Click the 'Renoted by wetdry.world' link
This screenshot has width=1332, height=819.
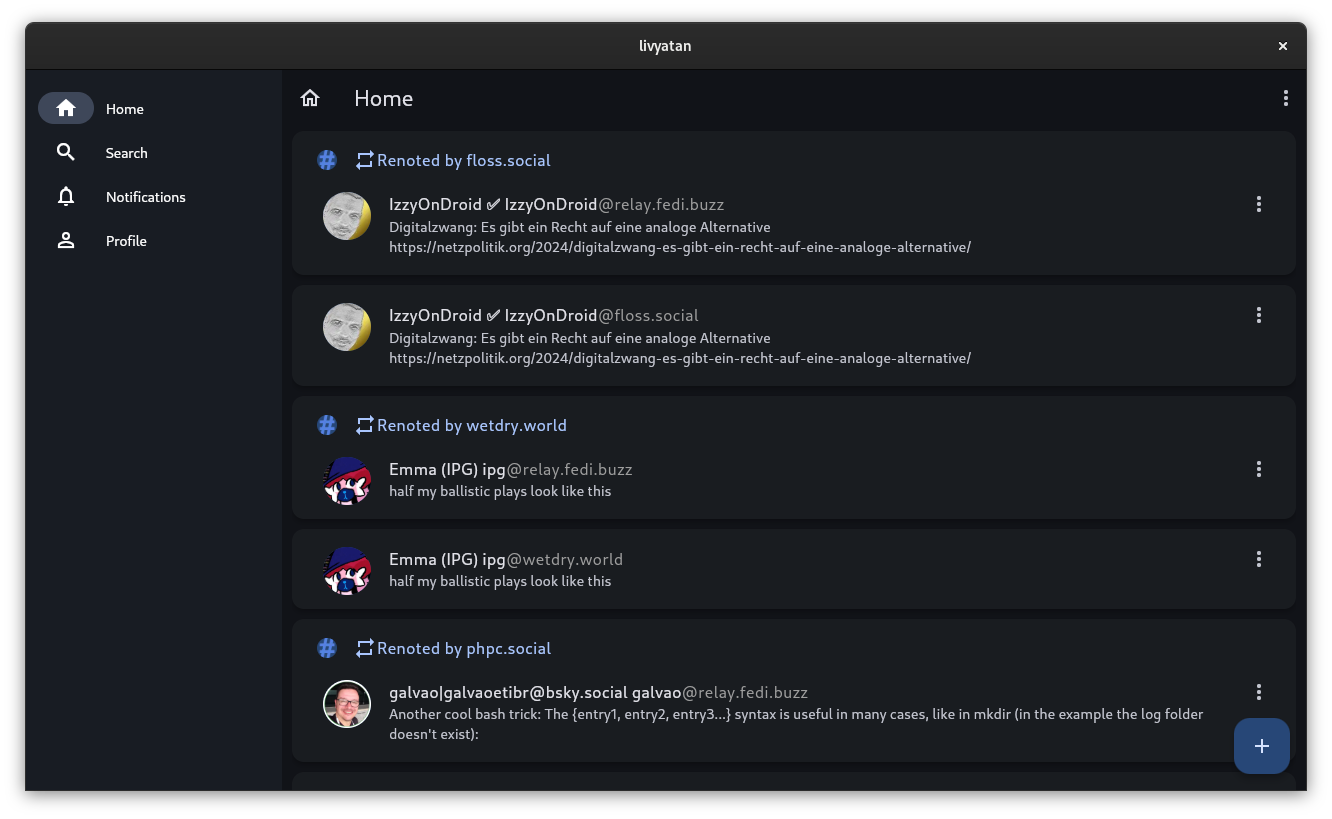[471, 425]
